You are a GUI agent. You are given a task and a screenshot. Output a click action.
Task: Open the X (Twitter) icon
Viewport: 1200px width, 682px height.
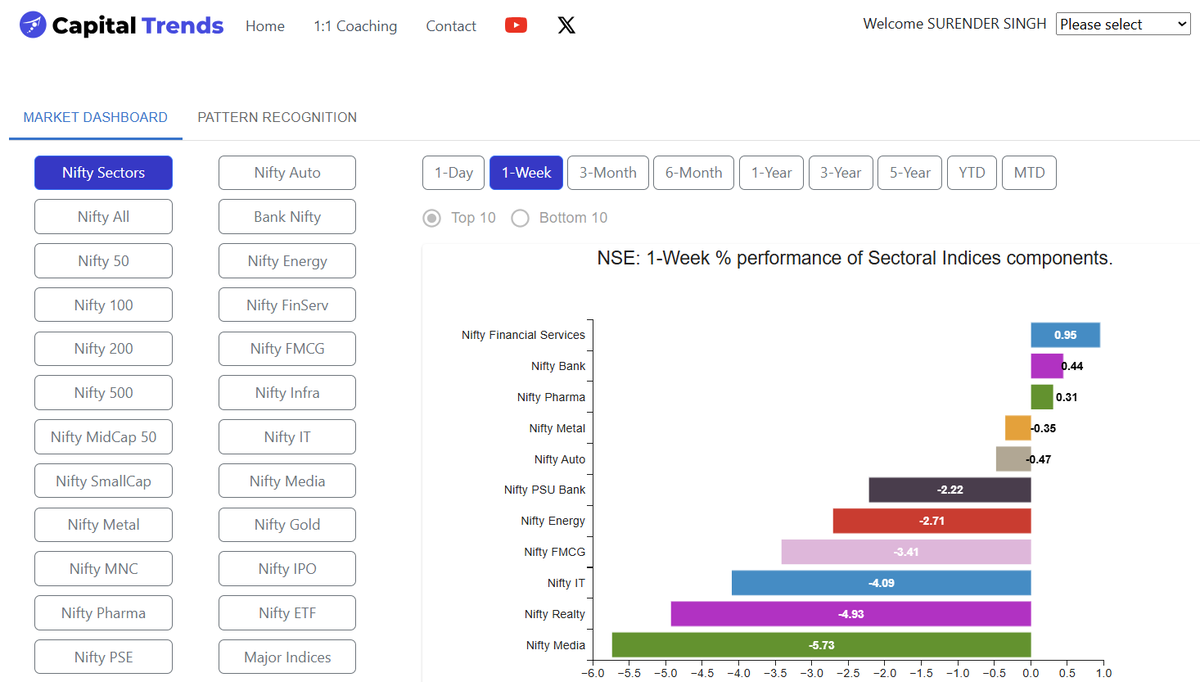point(566,25)
